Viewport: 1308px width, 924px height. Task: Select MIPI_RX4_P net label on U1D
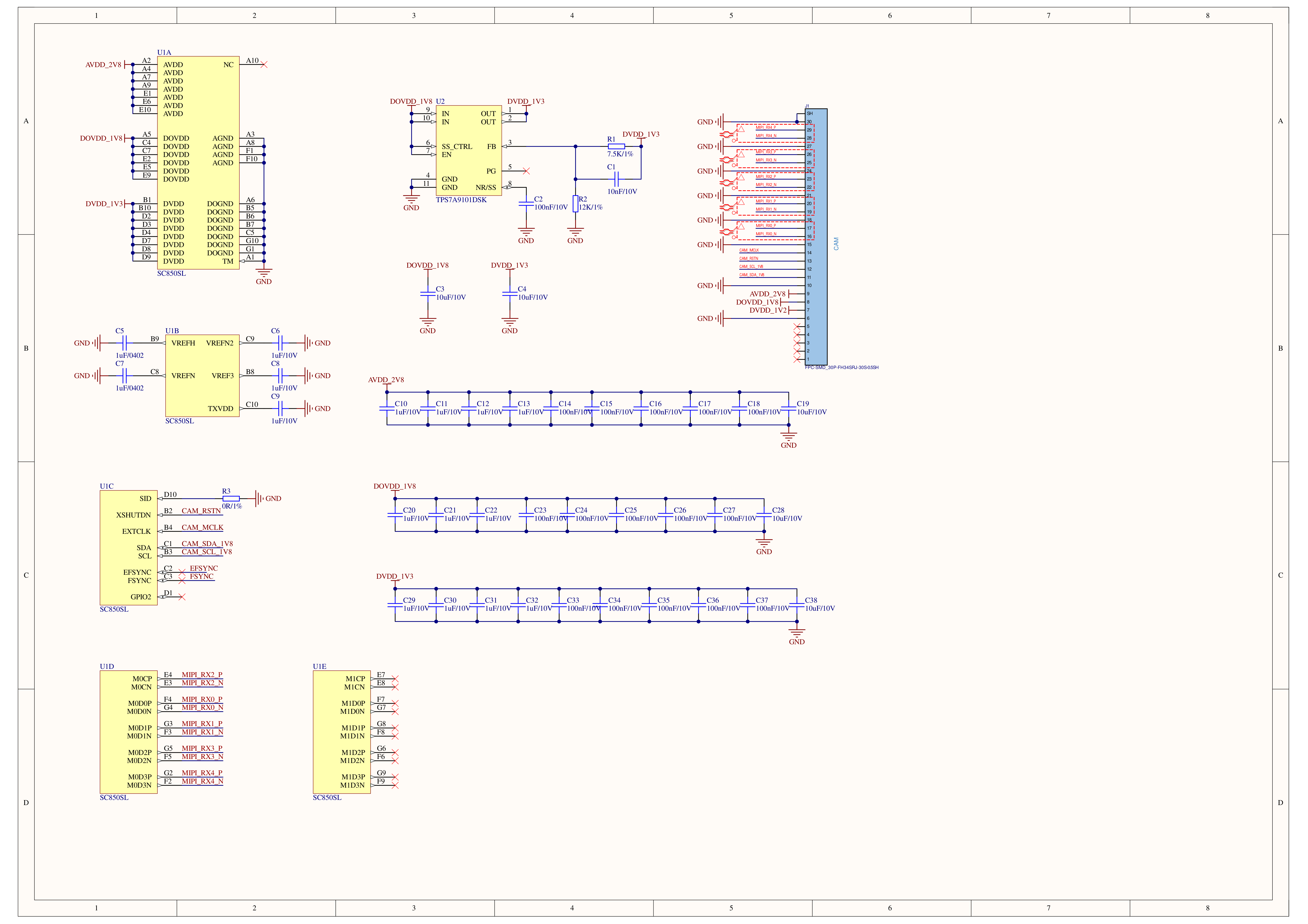point(202,773)
